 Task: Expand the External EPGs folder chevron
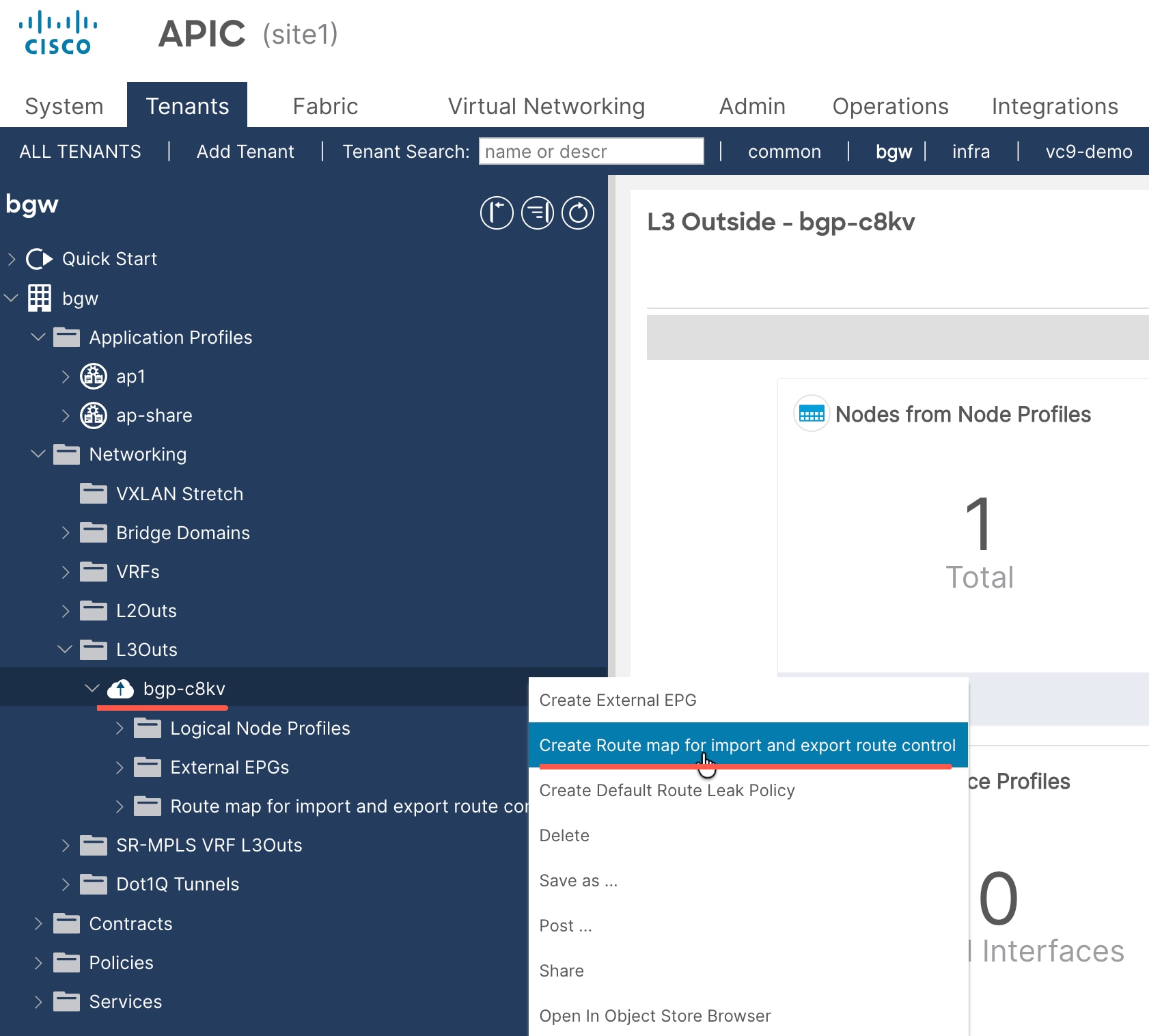point(120,767)
